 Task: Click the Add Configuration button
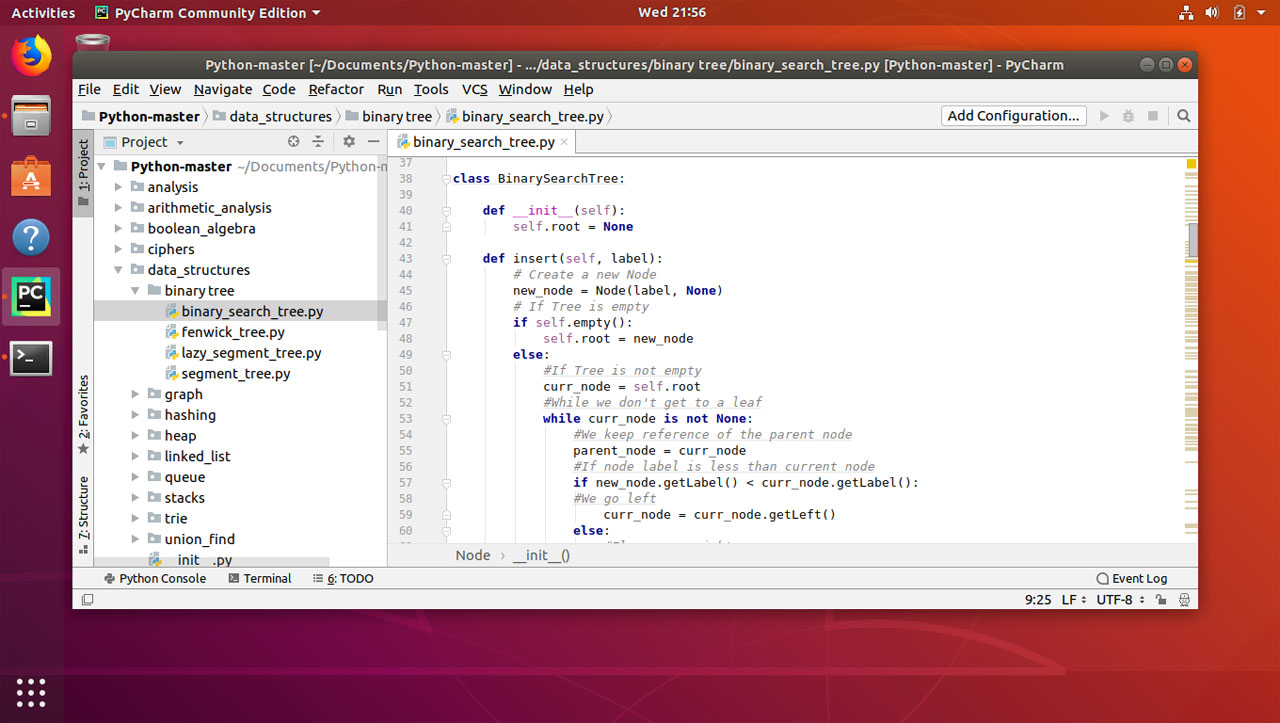tap(1013, 115)
